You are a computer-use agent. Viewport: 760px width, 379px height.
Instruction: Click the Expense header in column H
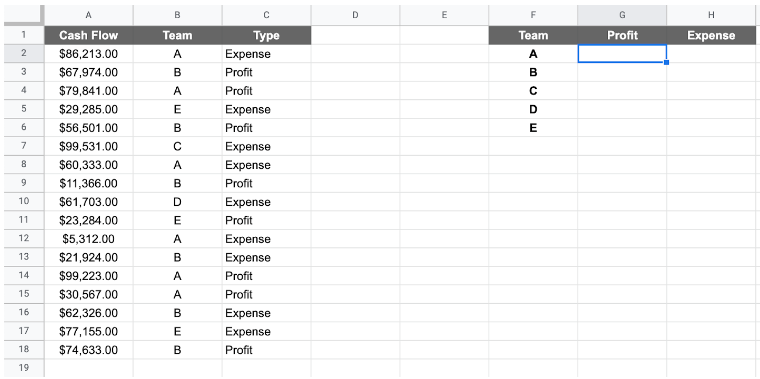pos(711,35)
